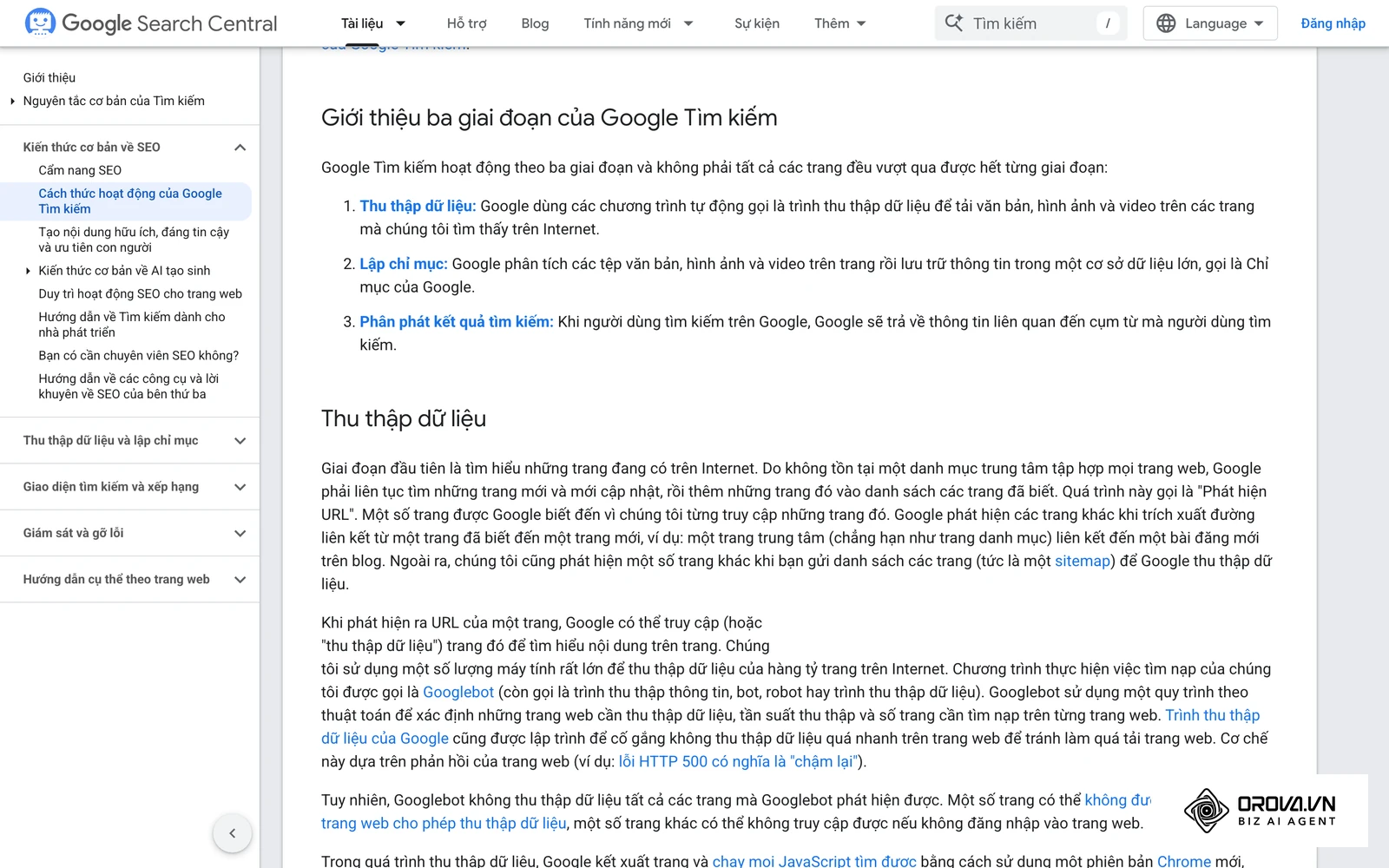Viewport: 1389px width, 868px height.
Task: Follow the Thu thập dữ liệu: link in list
Action: point(418,206)
